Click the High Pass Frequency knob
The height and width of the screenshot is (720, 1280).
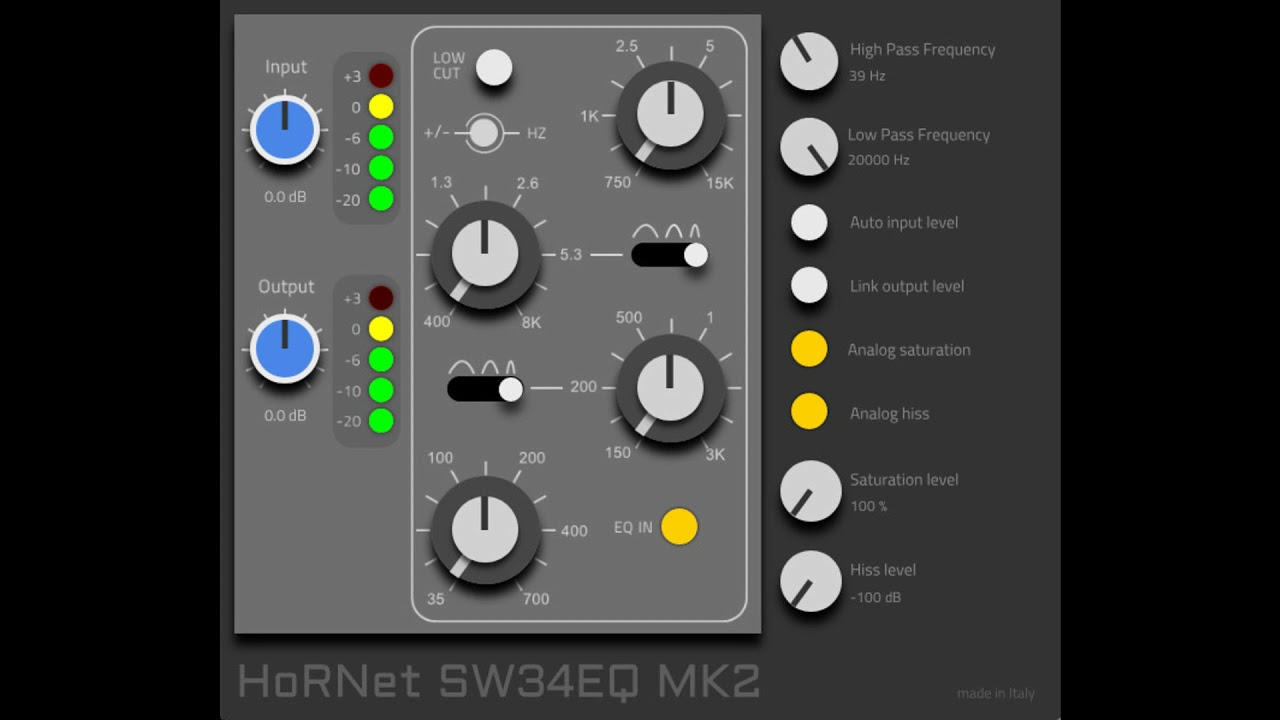click(809, 61)
